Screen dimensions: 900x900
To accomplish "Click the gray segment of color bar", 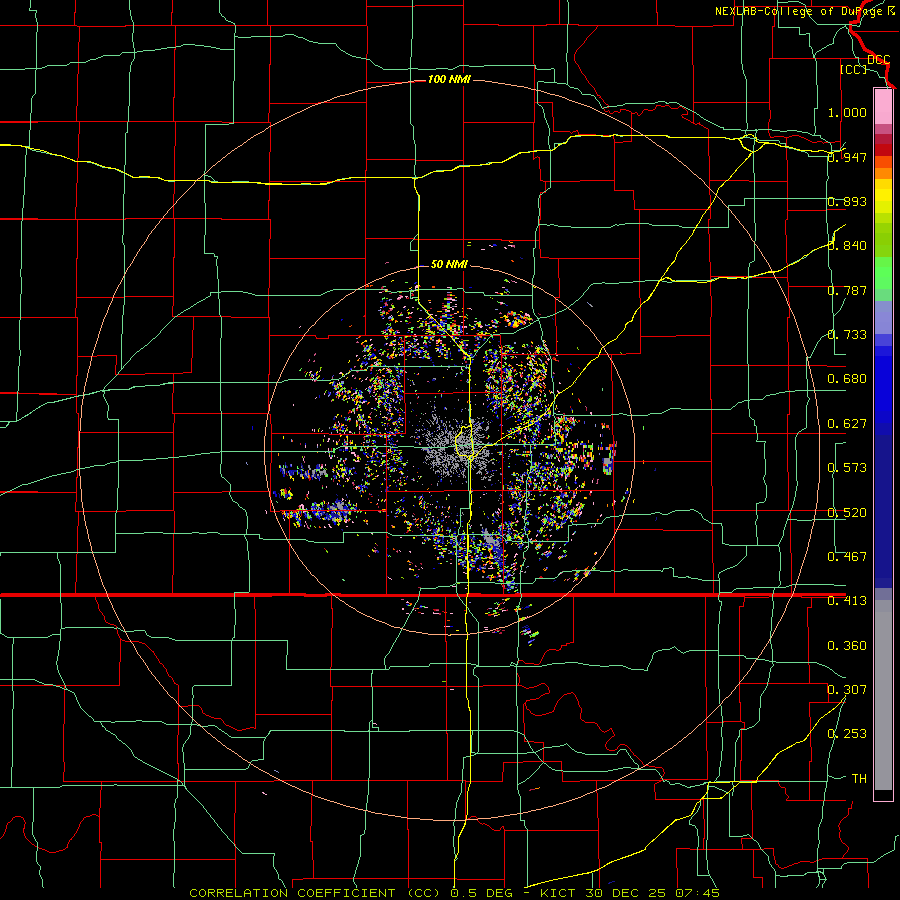I will coord(883,695).
